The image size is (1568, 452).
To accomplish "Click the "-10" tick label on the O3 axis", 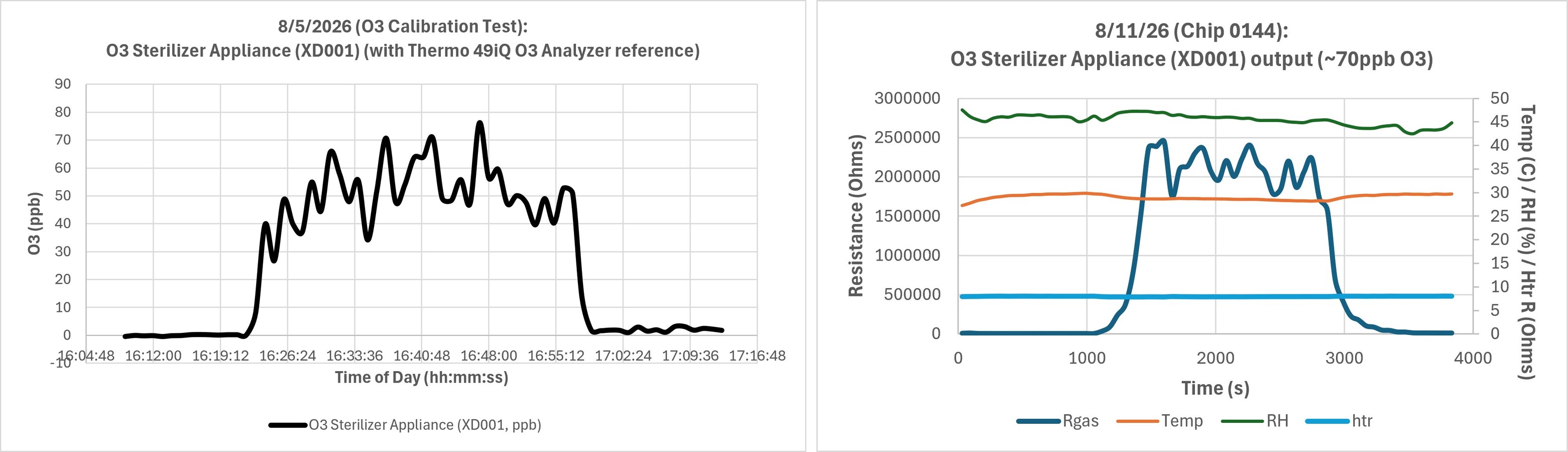I will (x=61, y=363).
